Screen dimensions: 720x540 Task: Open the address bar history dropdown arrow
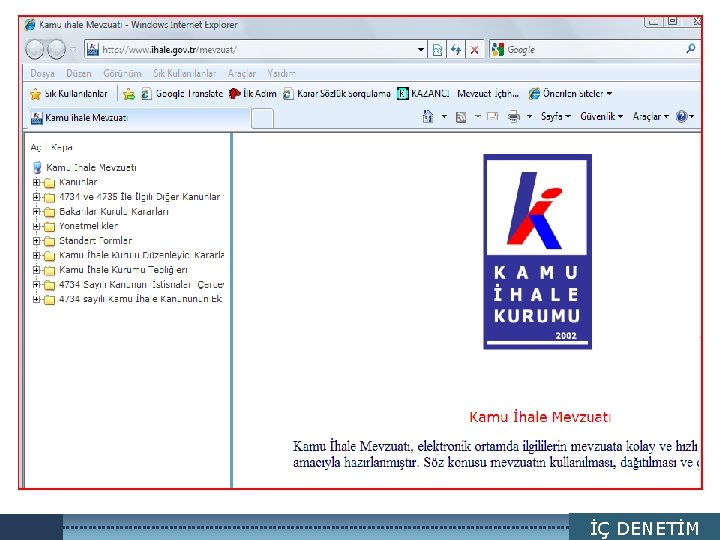click(x=421, y=50)
